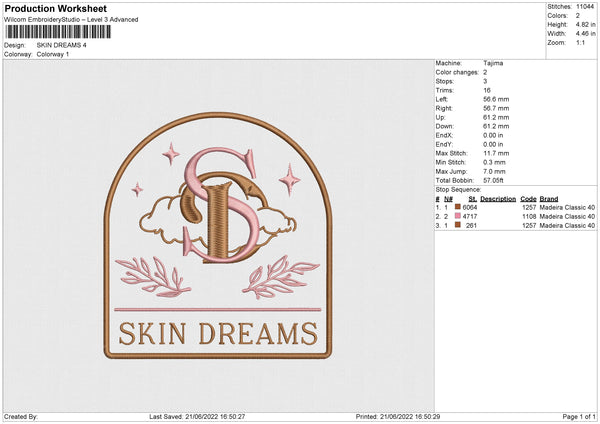Click the 'Printed: 21/06/2022 16:50:29' footer text

[x=398, y=417]
